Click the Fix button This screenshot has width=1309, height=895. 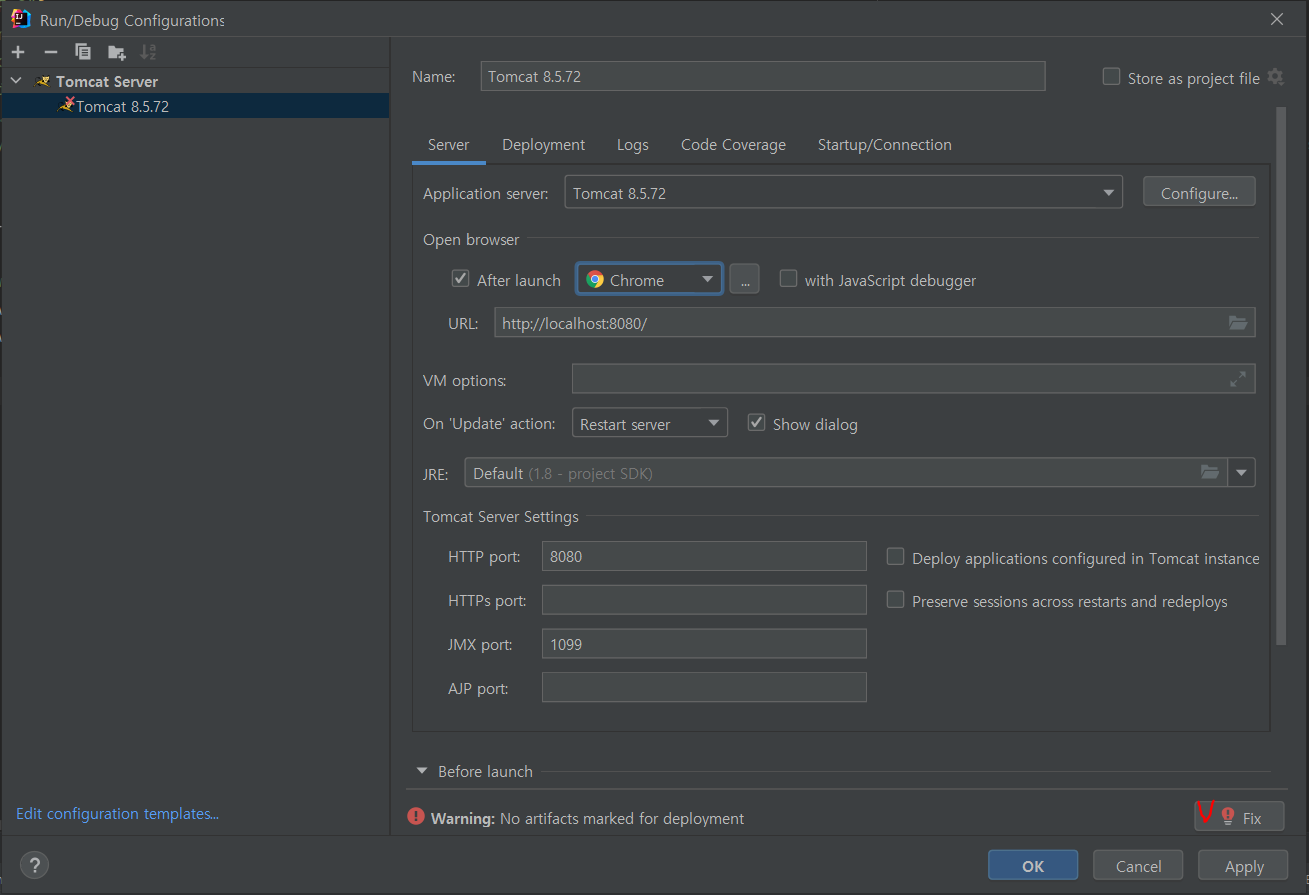tap(1239, 817)
